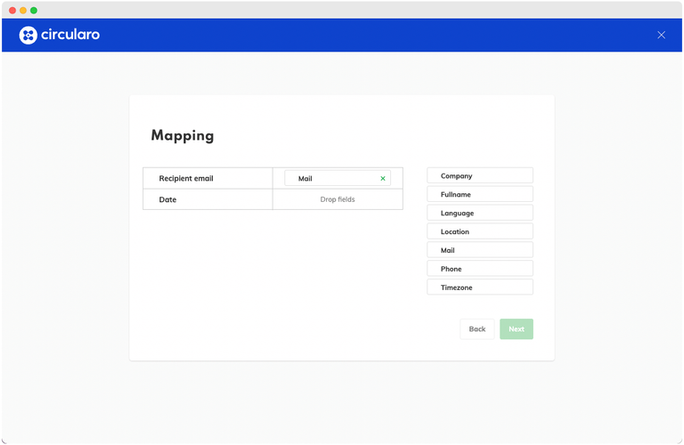
Task: Select the Company field
Action: 479,176
